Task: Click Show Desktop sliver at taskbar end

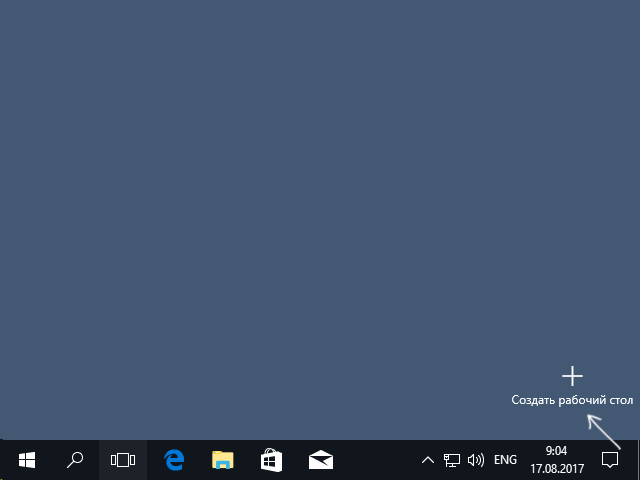Action: 638,460
